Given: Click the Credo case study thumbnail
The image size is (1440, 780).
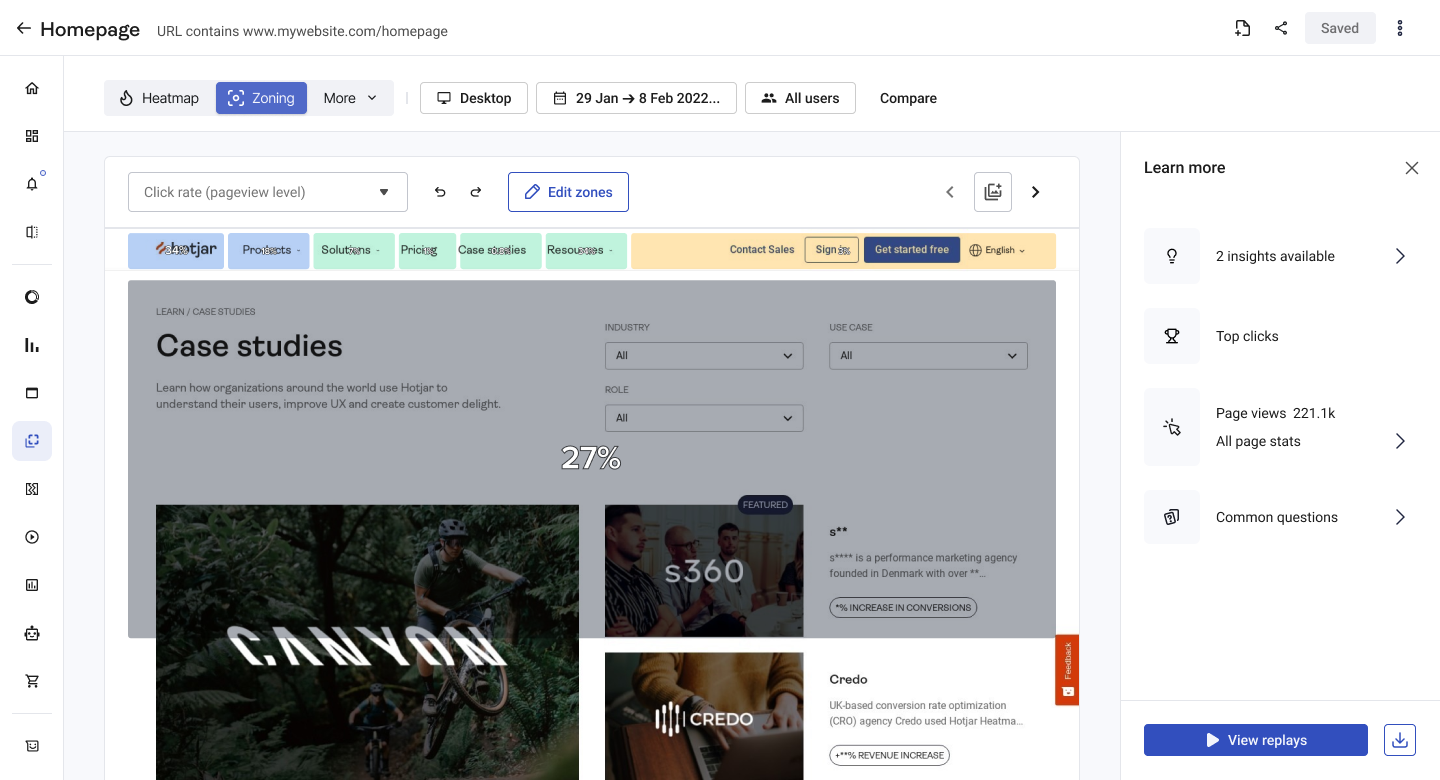Looking at the screenshot, I should (704, 716).
